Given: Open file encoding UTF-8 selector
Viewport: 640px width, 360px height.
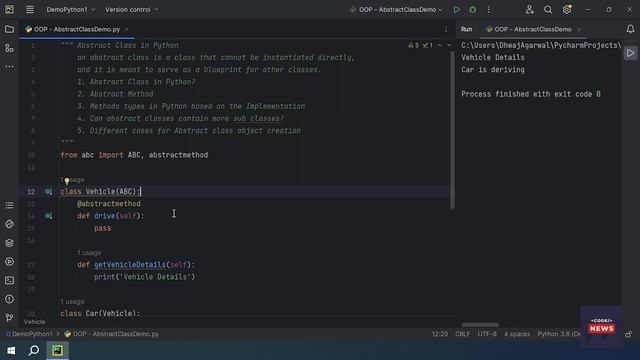Looking at the screenshot, I should (x=487, y=334).
